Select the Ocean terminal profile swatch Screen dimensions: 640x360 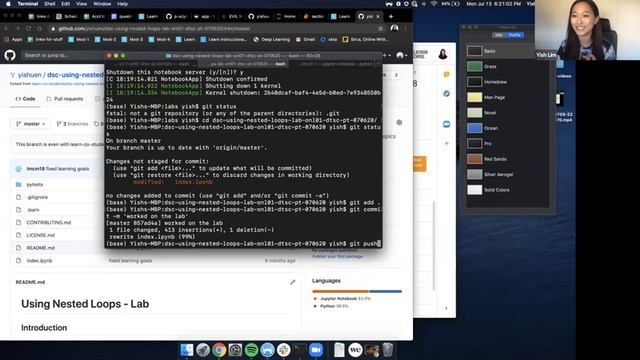coord(474,128)
